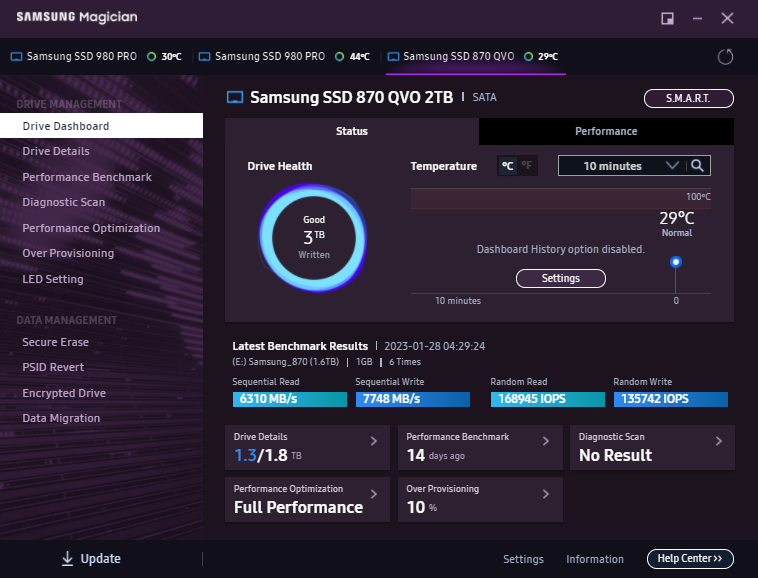Open the Help Center button
Viewport: 758px width, 578px height.
[690, 559]
